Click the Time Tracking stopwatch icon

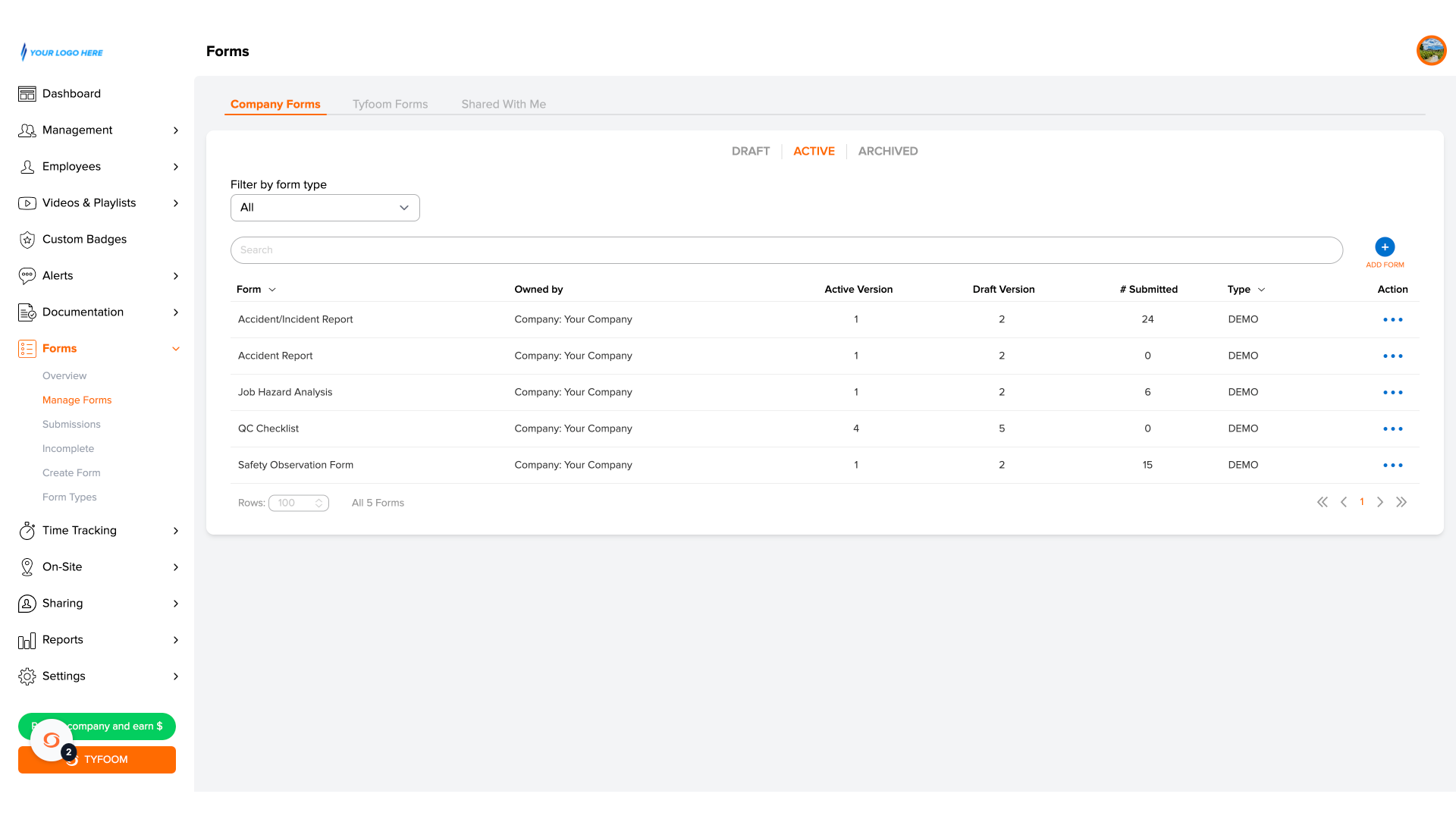point(27,531)
